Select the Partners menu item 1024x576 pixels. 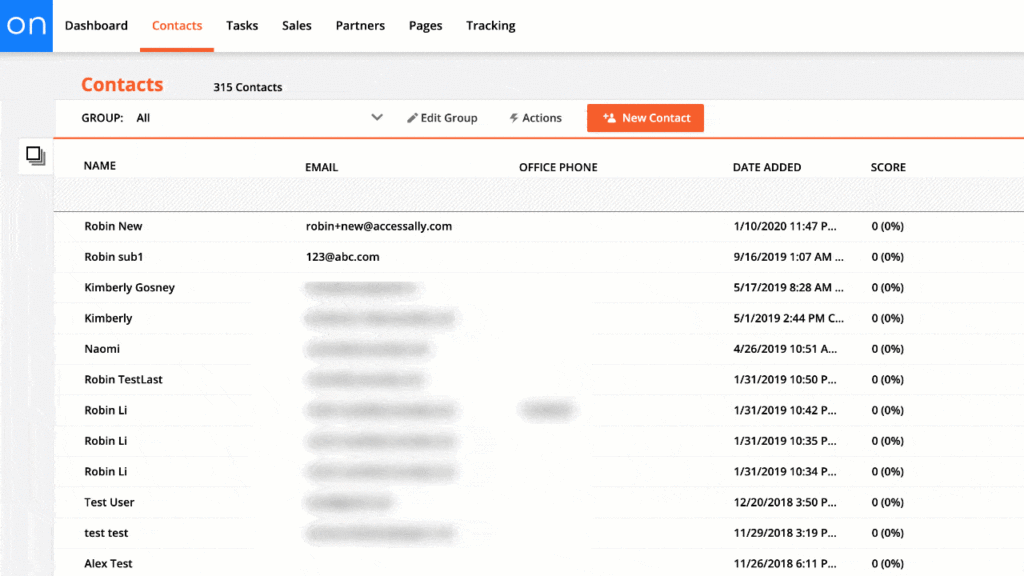360,25
